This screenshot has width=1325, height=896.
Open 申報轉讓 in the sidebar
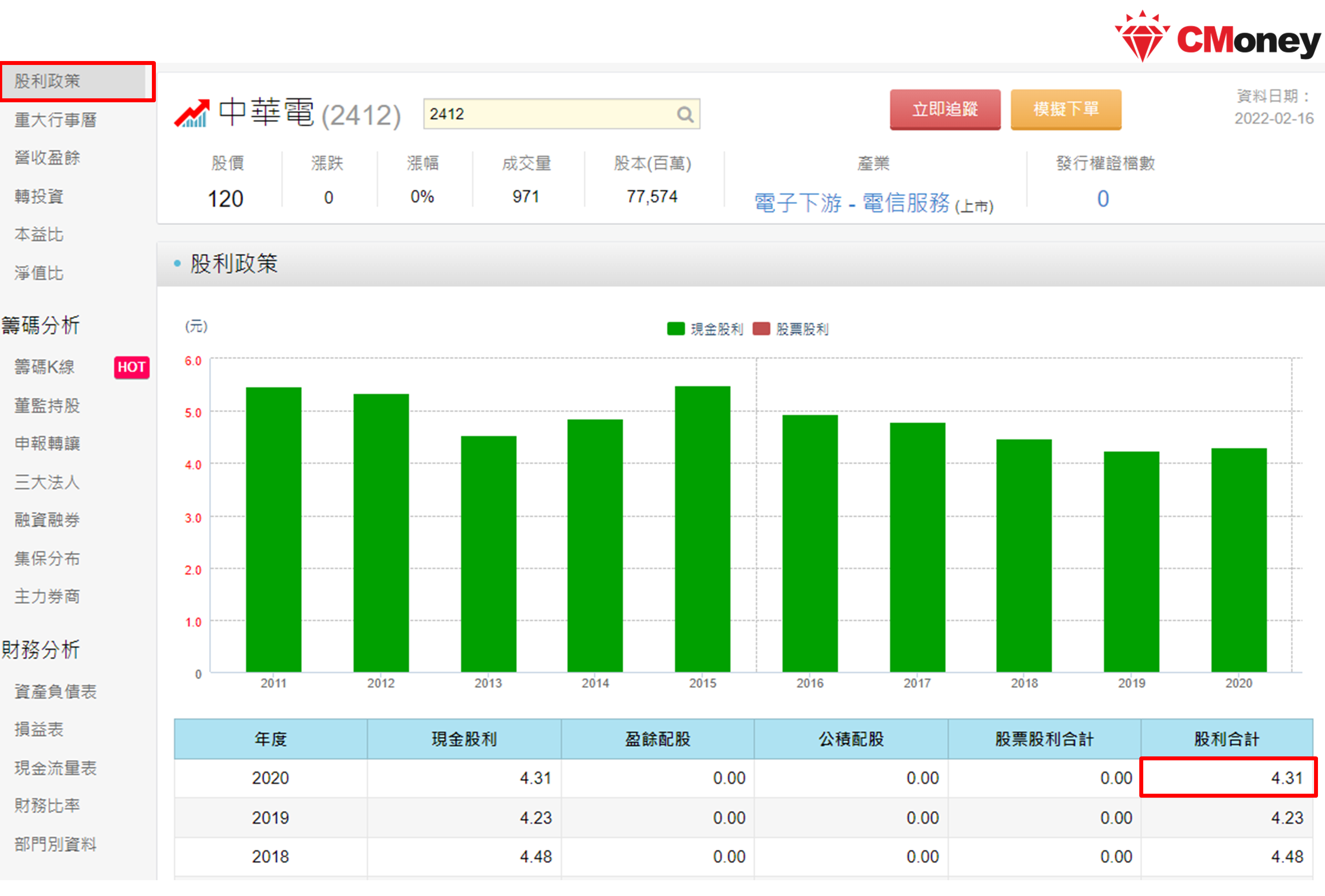47,443
